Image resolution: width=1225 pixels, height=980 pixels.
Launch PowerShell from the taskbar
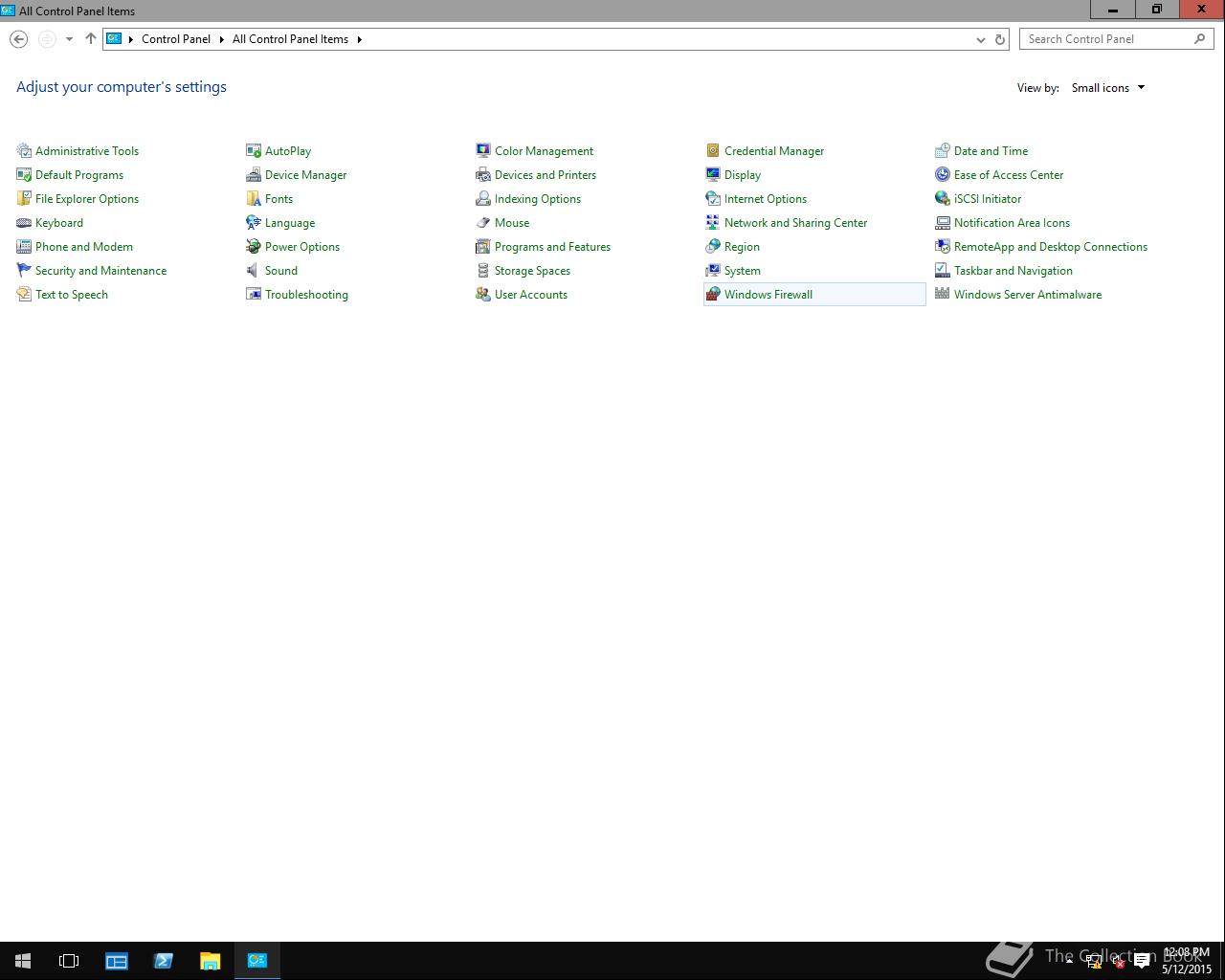pos(164,961)
